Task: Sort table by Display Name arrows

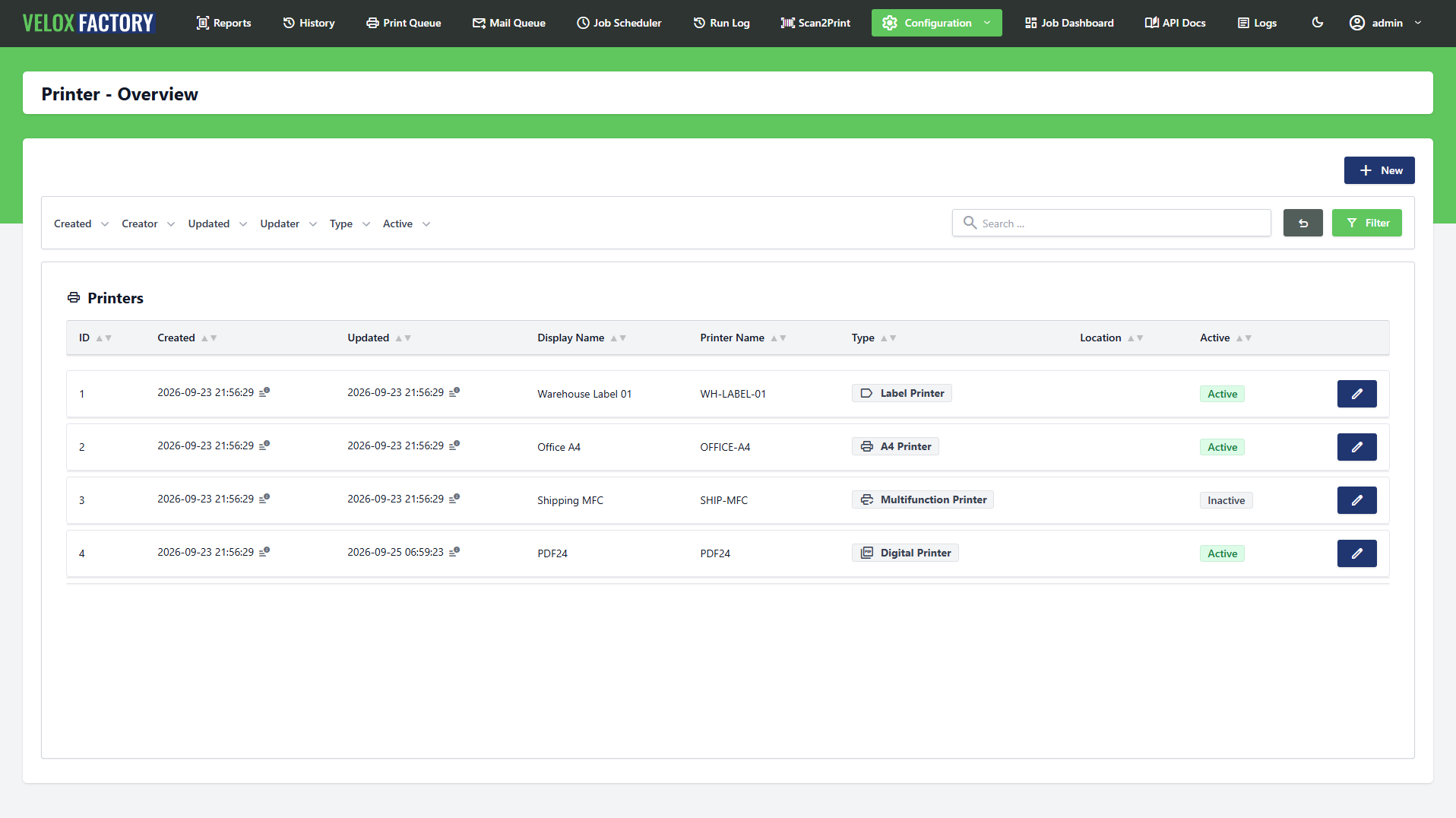Action: pyautogui.click(x=619, y=338)
